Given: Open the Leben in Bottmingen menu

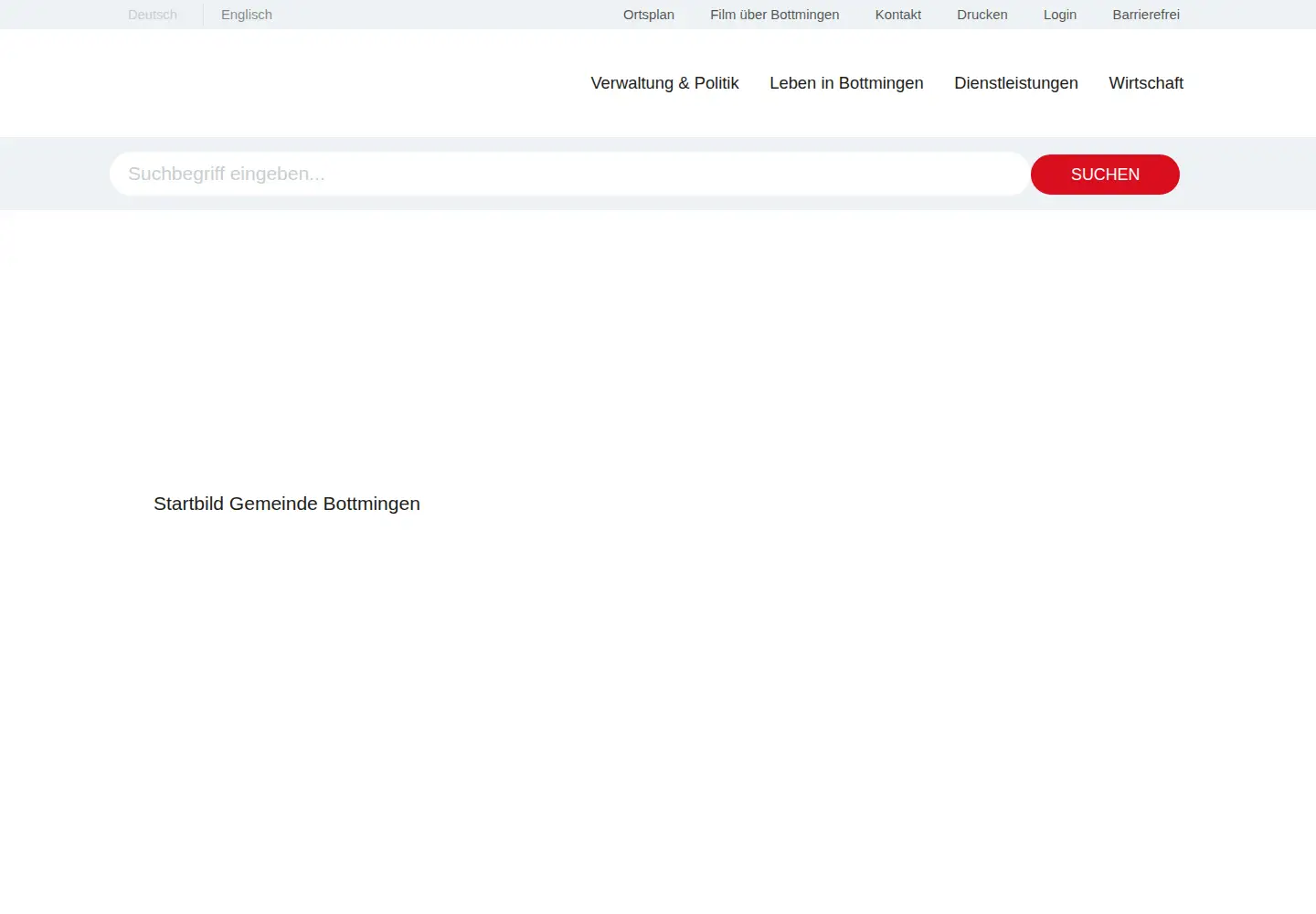Looking at the screenshot, I should click(846, 83).
